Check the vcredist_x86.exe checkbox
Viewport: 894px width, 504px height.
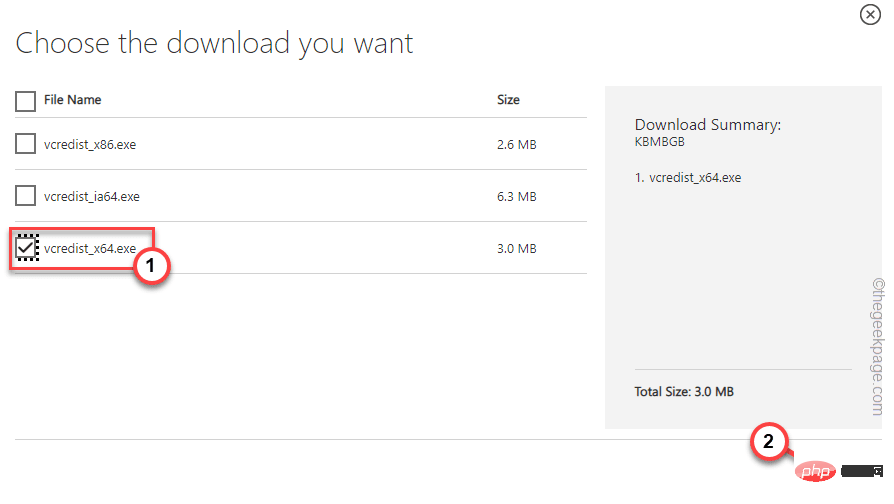pos(25,144)
